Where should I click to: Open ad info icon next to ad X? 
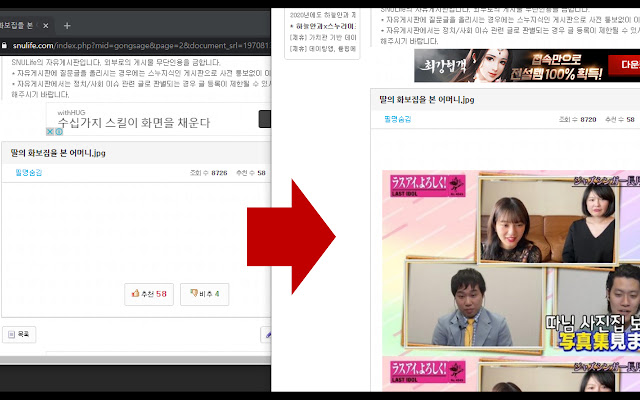point(59,131)
